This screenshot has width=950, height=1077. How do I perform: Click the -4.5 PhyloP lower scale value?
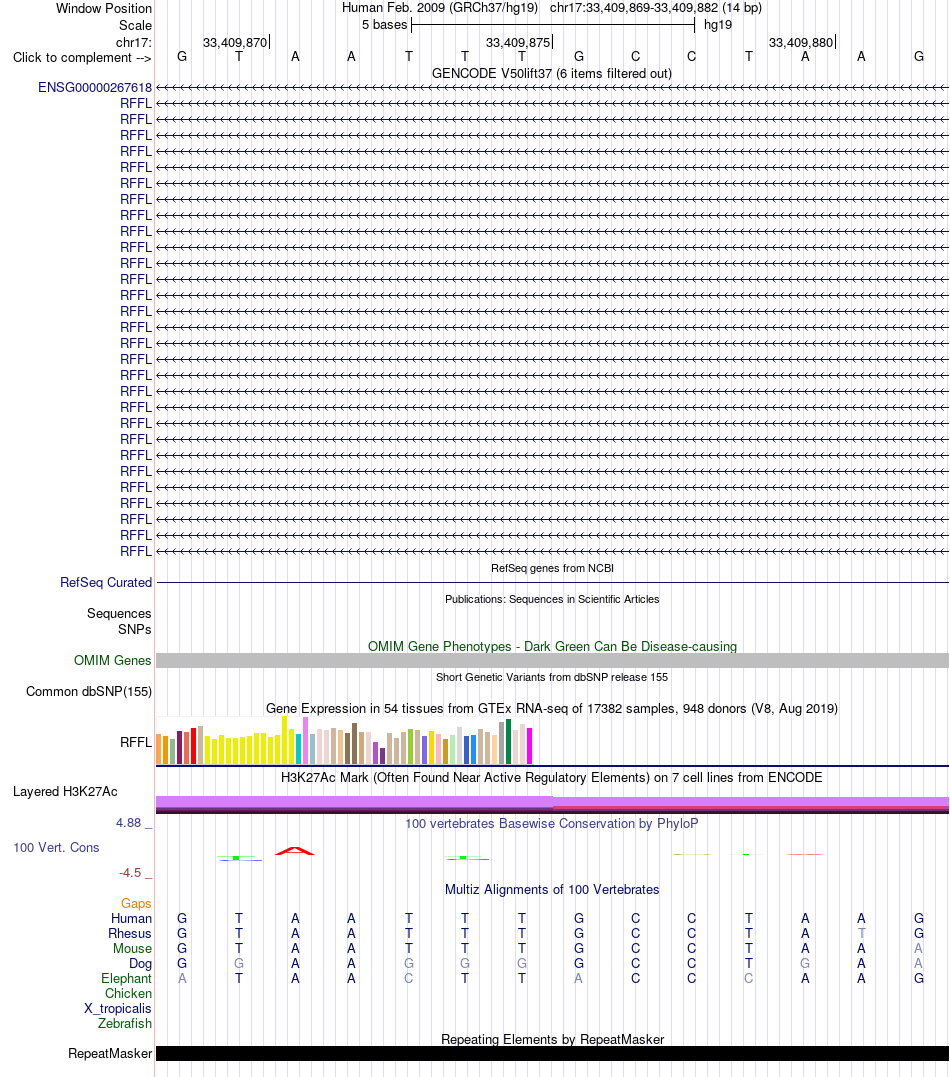click(x=130, y=873)
